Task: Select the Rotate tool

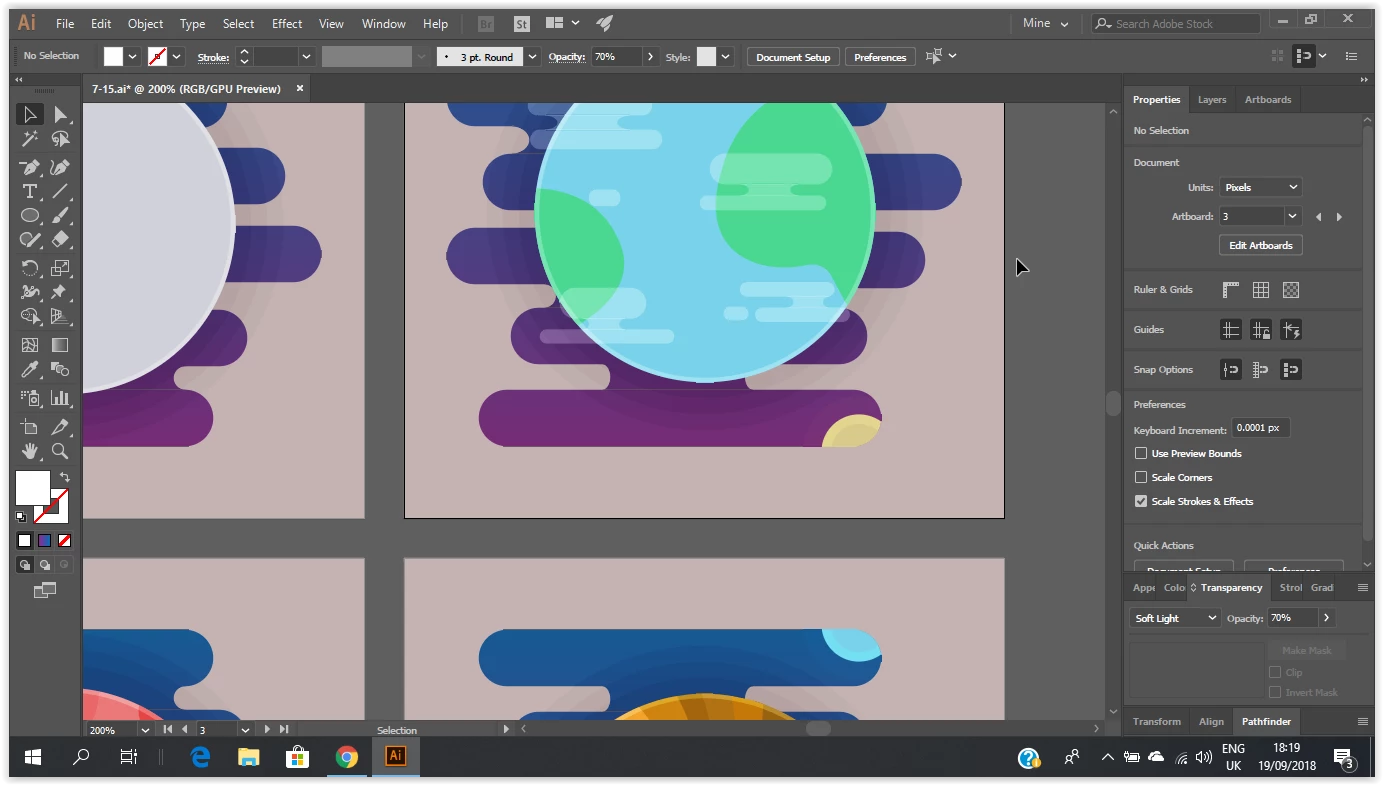Action: [x=30, y=268]
